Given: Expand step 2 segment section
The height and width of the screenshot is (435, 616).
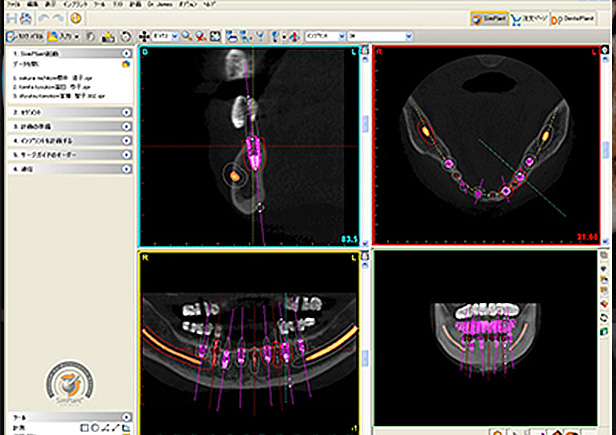Looking at the screenshot, I should click(x=126, y=112).
